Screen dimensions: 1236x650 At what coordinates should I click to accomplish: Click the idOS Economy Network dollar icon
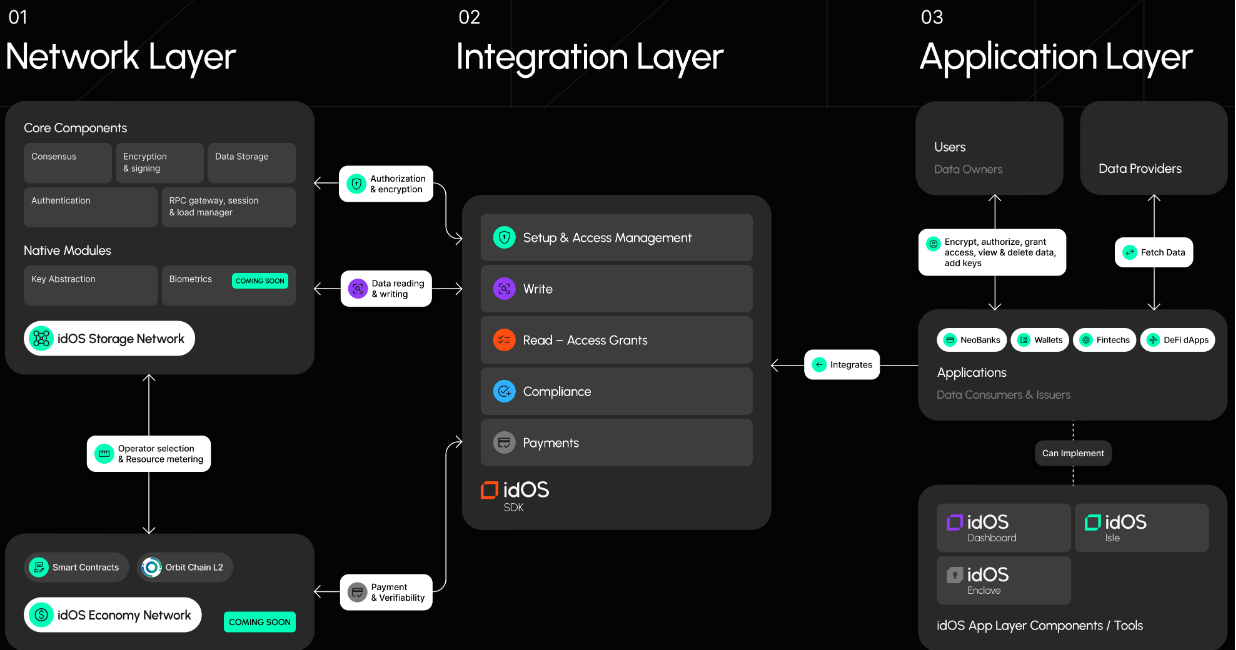pos(41,615)
